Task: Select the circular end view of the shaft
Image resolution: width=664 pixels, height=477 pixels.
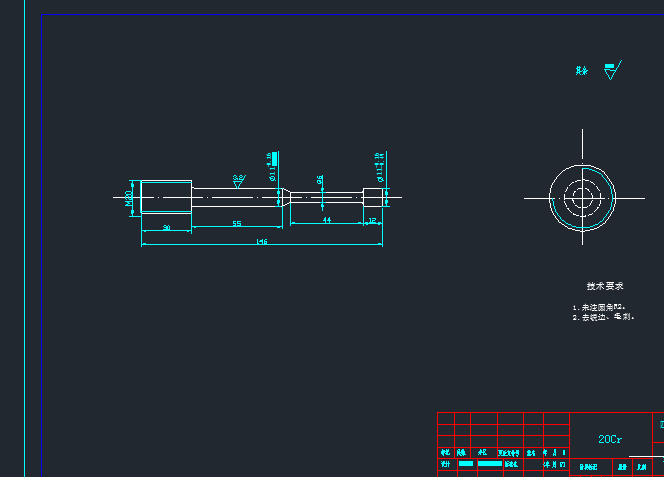Action: pyautogui.click(x=582, y=198)
